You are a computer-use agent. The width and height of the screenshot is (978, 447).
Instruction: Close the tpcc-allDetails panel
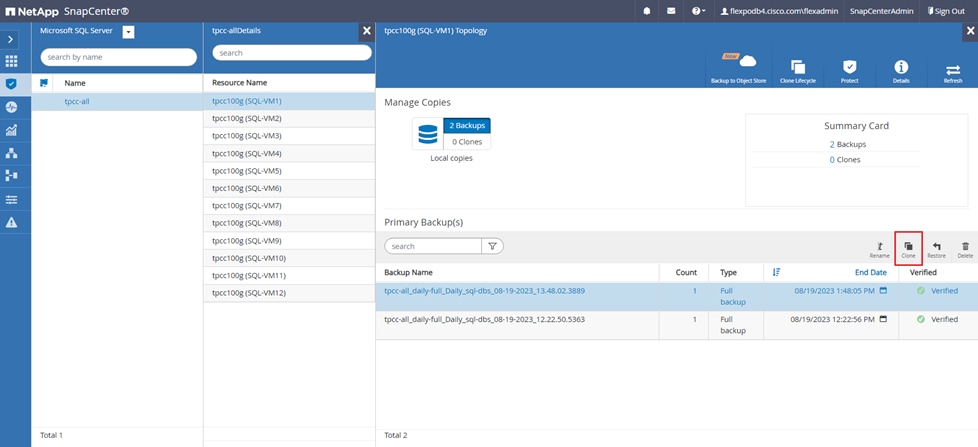(x=367, y=31)
